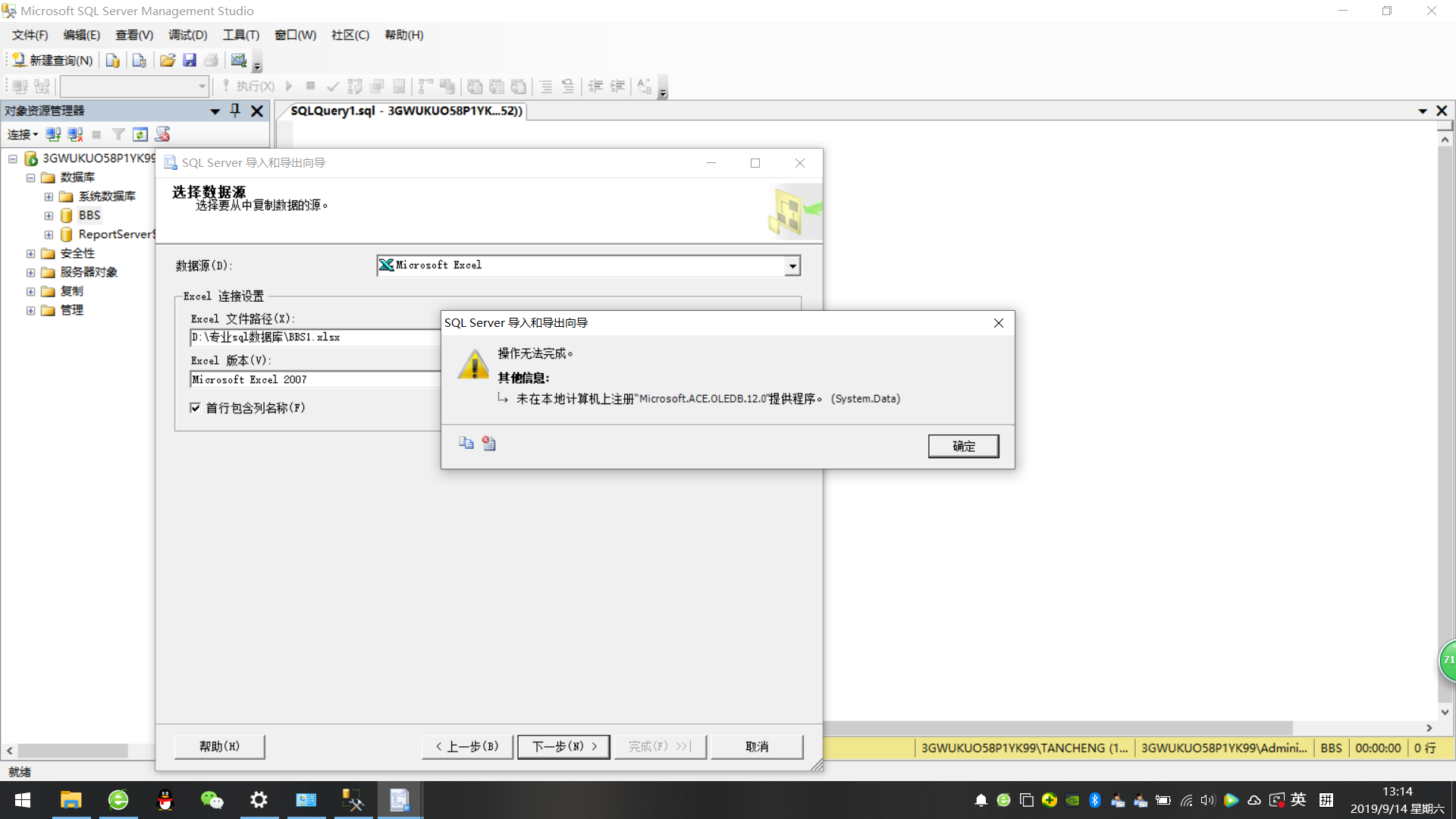Open Object Explorer window position dropdown arrow
The width and height of the screenshot is (1456, 819).
215,111
